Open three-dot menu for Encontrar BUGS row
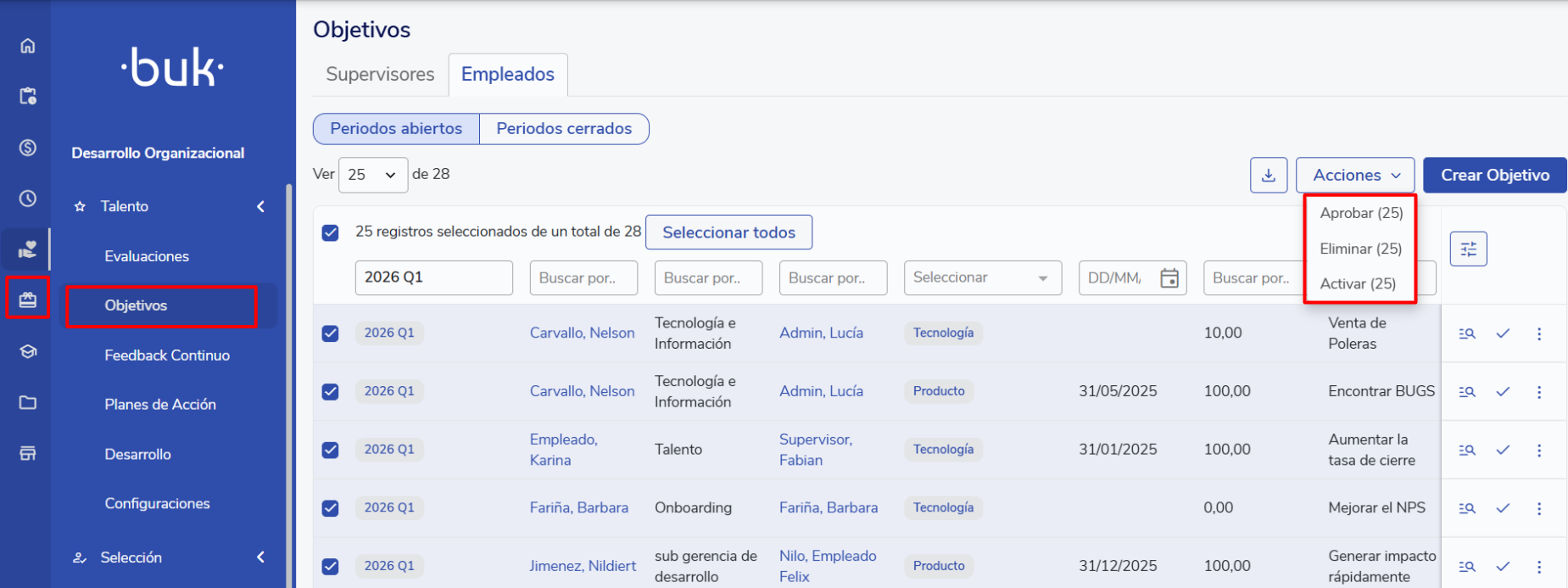Viewport: 1568px width, 588px height. tap(1539, 392)
